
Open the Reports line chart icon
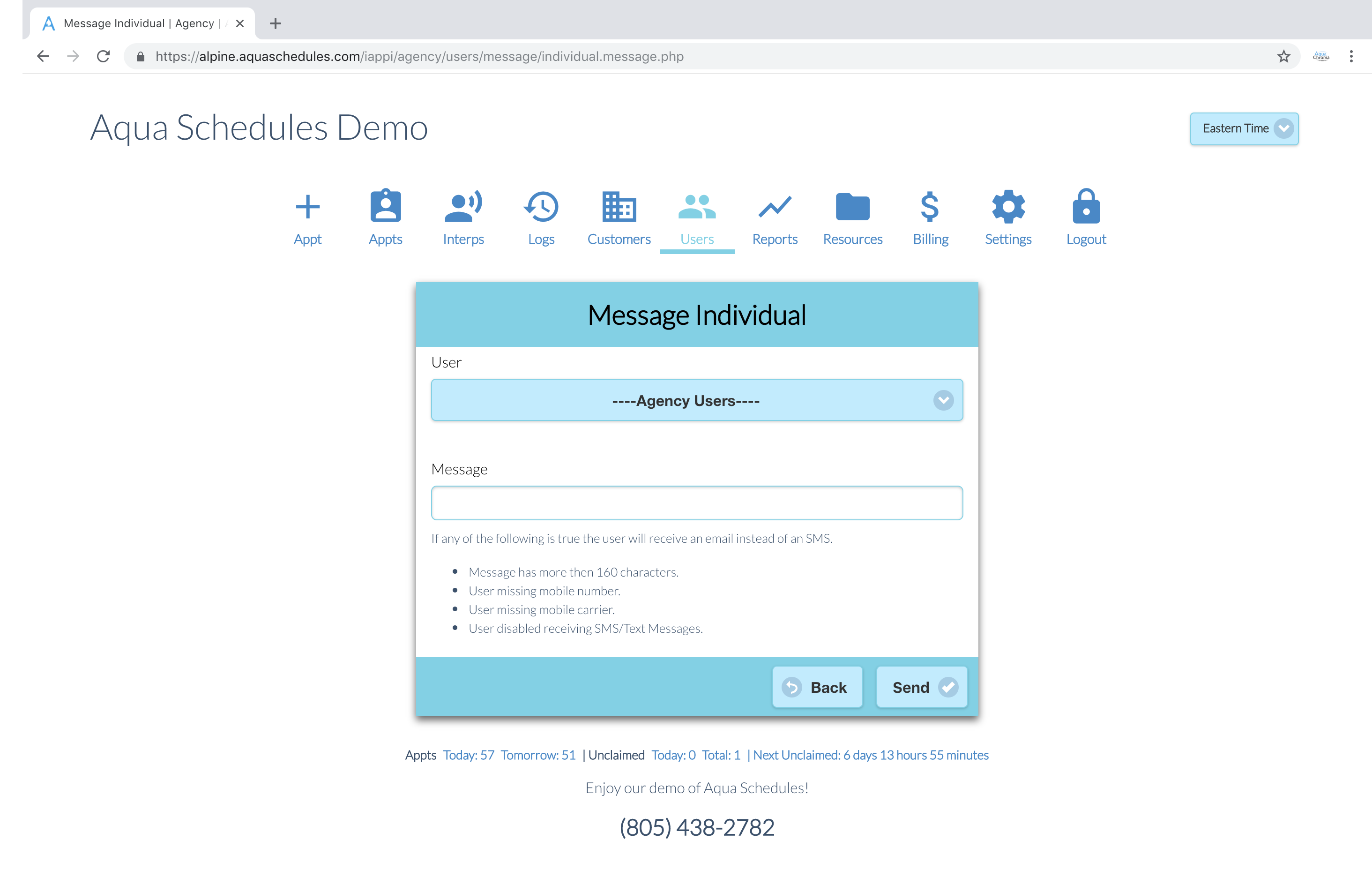775,207
